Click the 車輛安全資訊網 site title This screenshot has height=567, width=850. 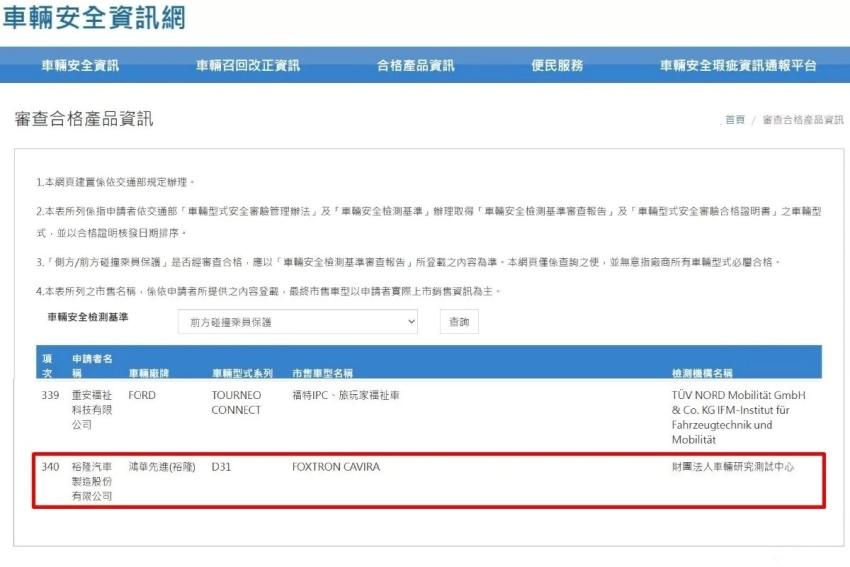tap(94, 17)
